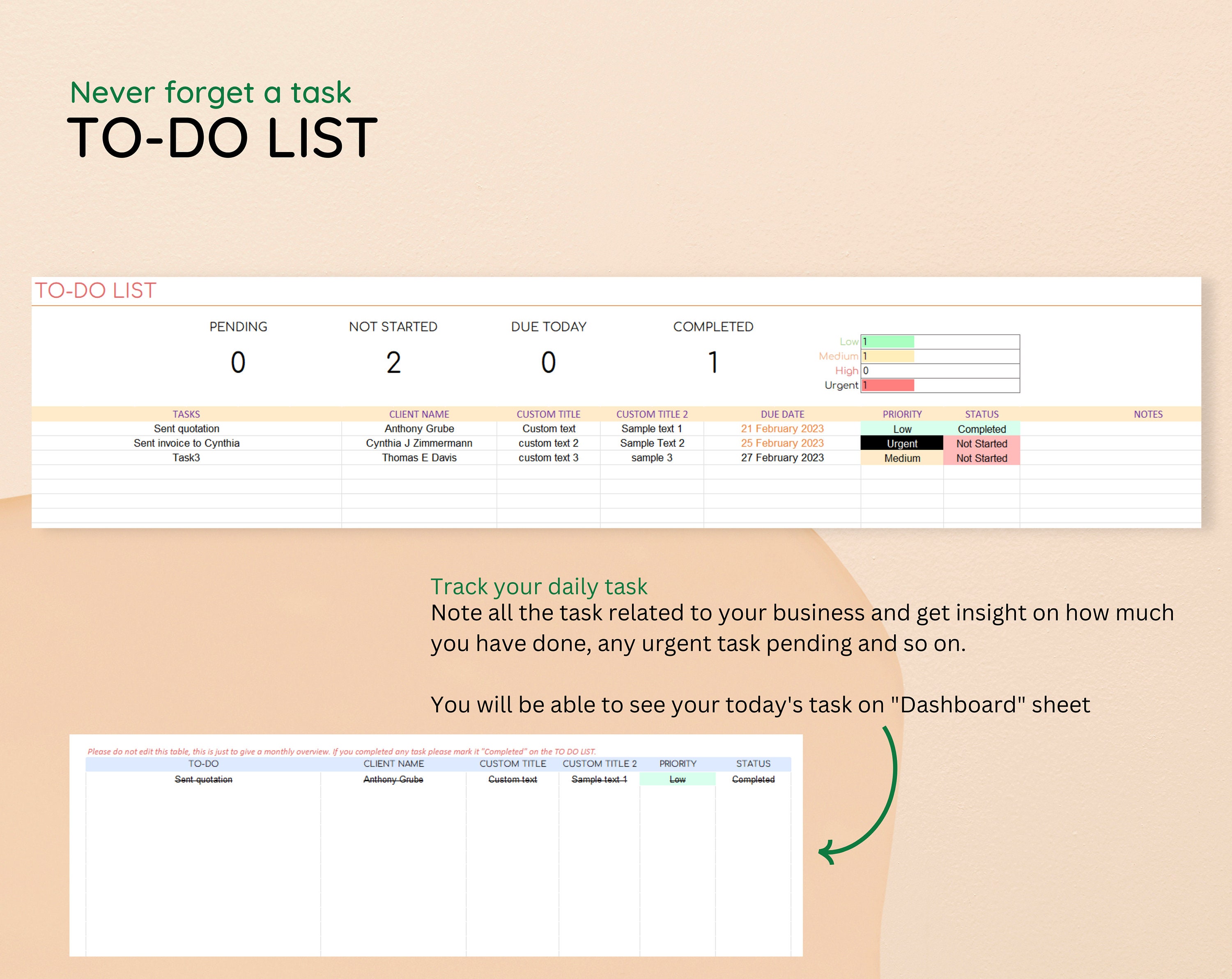Click the PENDING count value 0
Screen dimensions: 1232x979
coord(238,362)
